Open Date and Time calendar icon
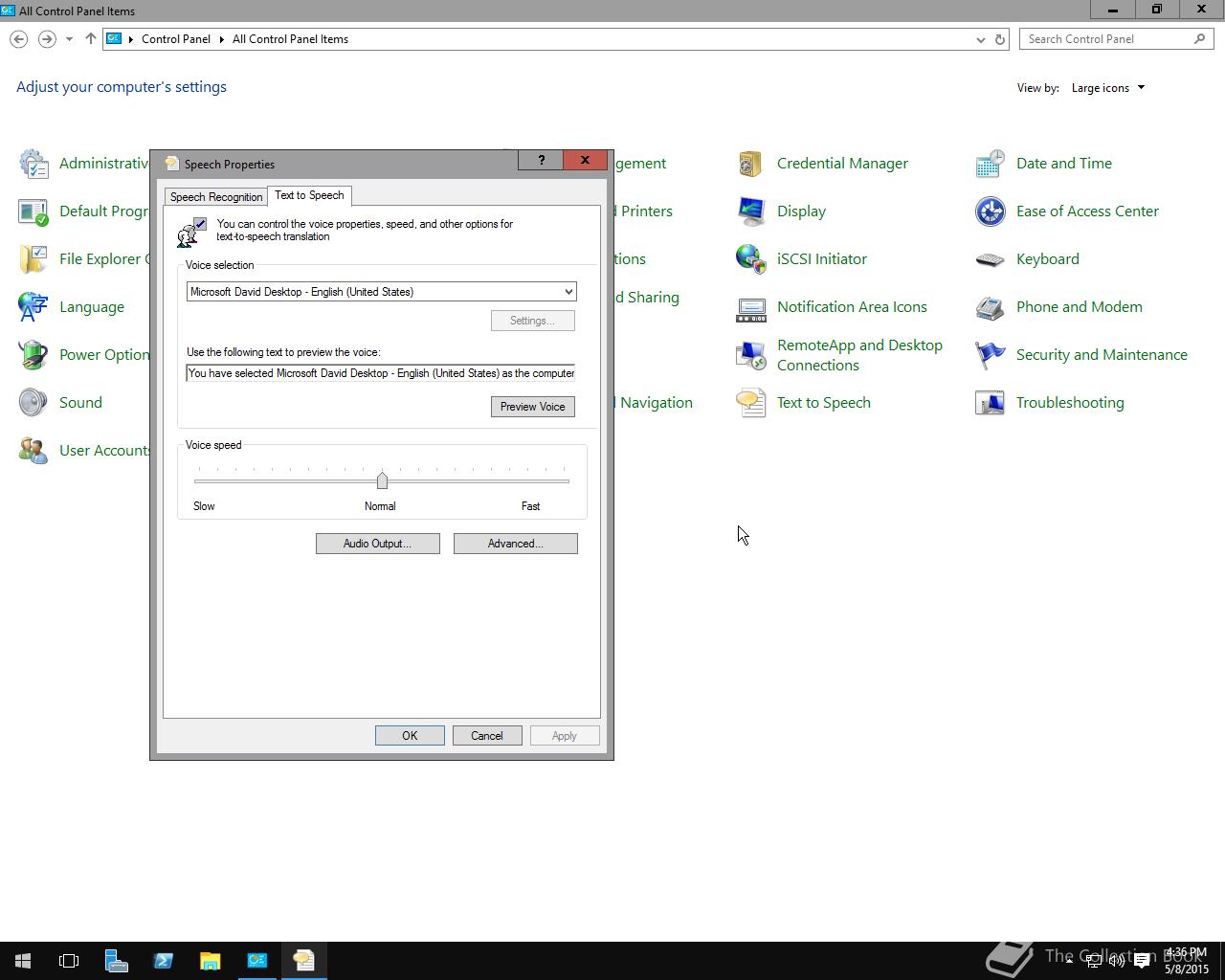 point(991,164)
